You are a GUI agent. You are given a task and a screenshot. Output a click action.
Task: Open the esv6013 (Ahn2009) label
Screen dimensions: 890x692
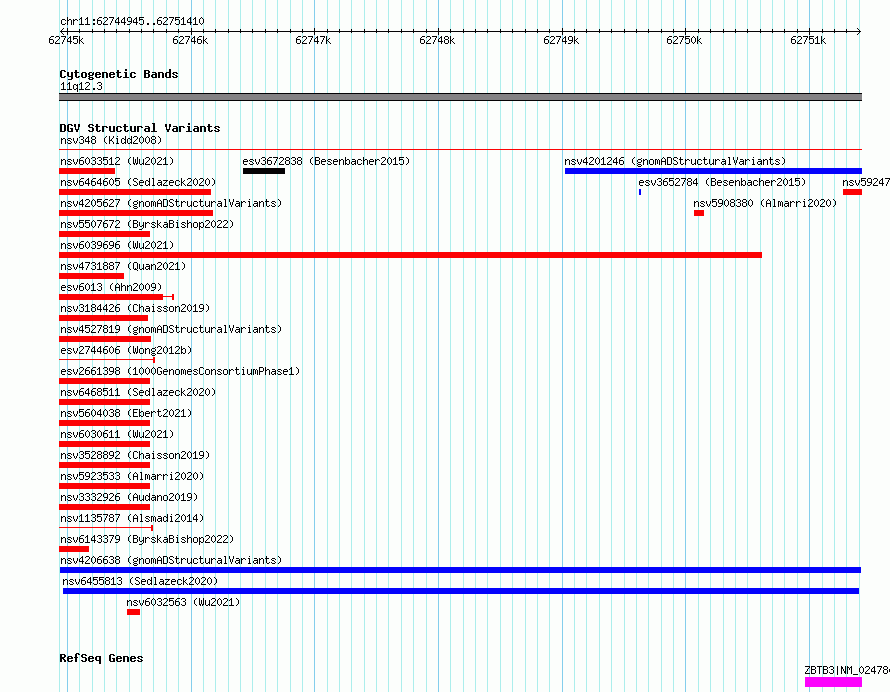click(x=111, y=287)
